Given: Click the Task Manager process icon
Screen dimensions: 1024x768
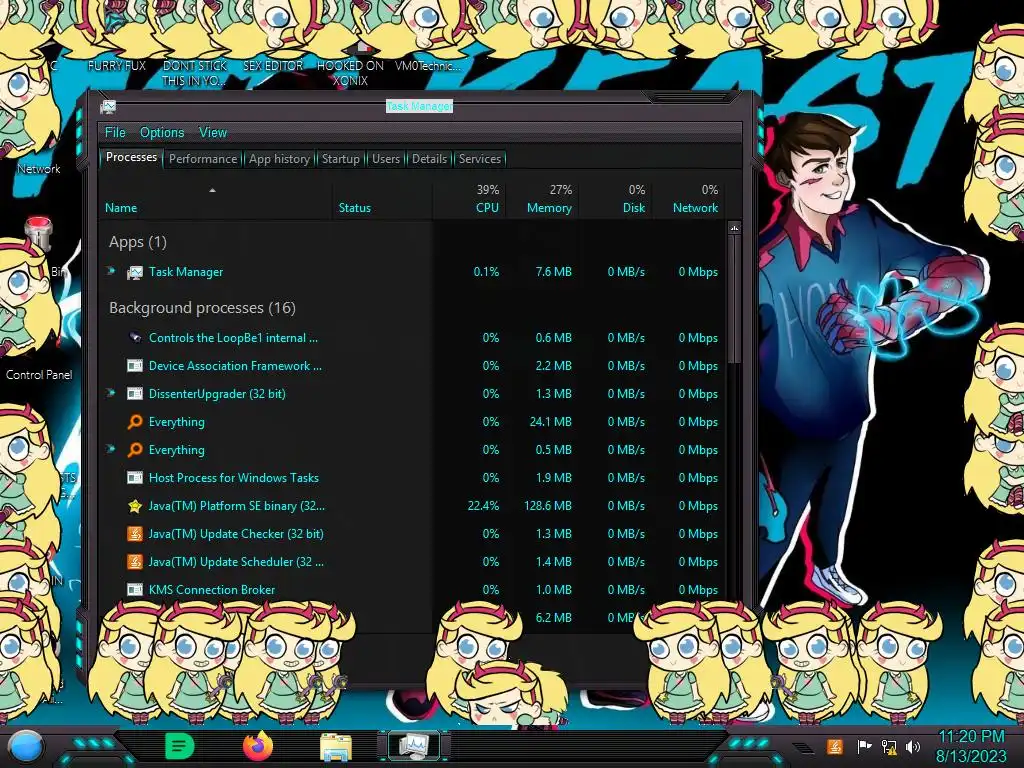Looking at the screenshot, I should (x=135, y=272).
